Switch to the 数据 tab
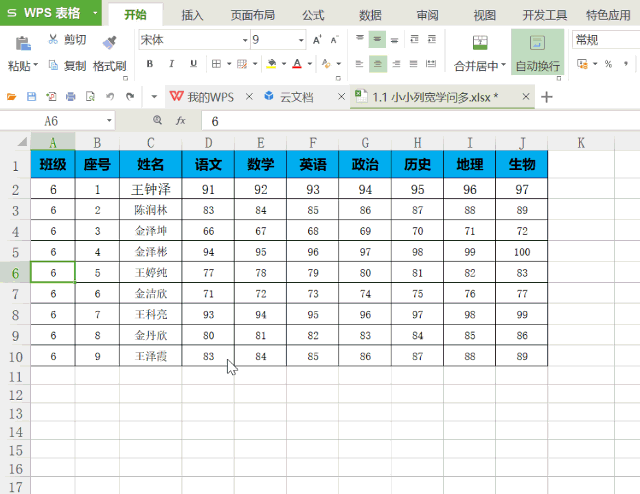This screenshot has width=640, height=494. 370,15
